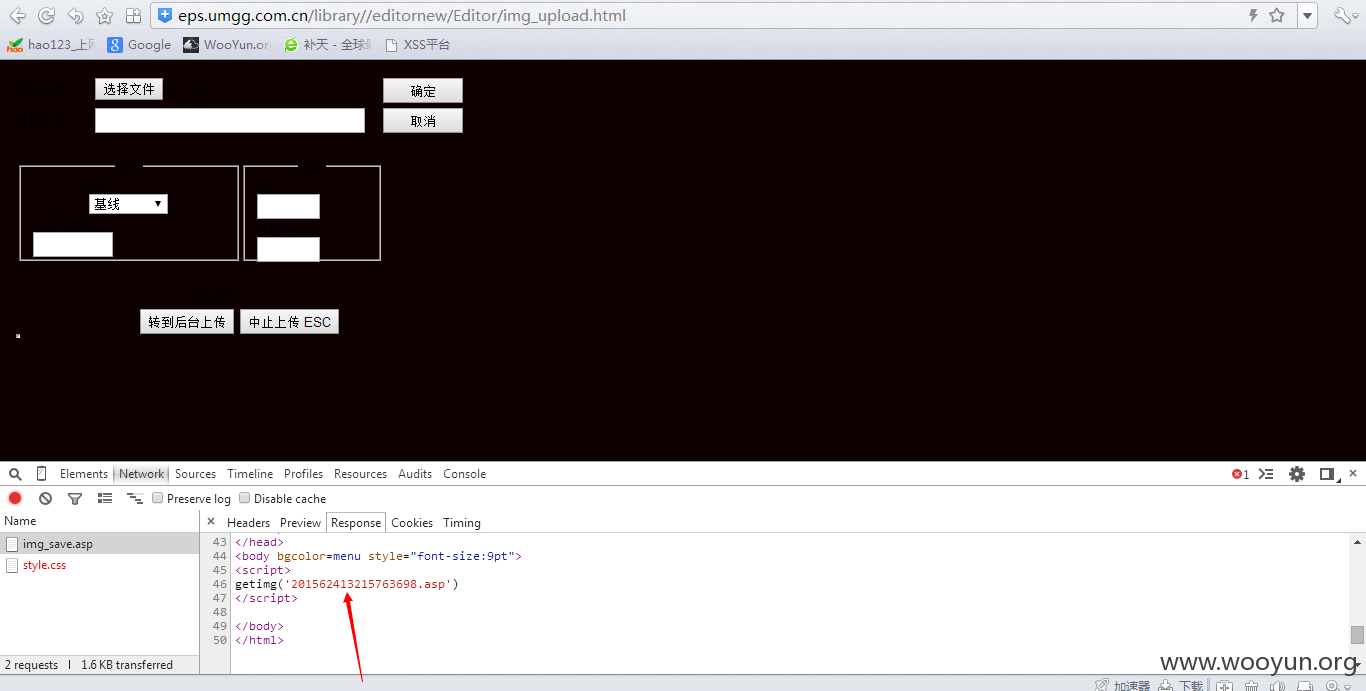This screenshot has width=1366, height=691.
Task: Click the getimg filename string in response
Action: tap(370, 584)
